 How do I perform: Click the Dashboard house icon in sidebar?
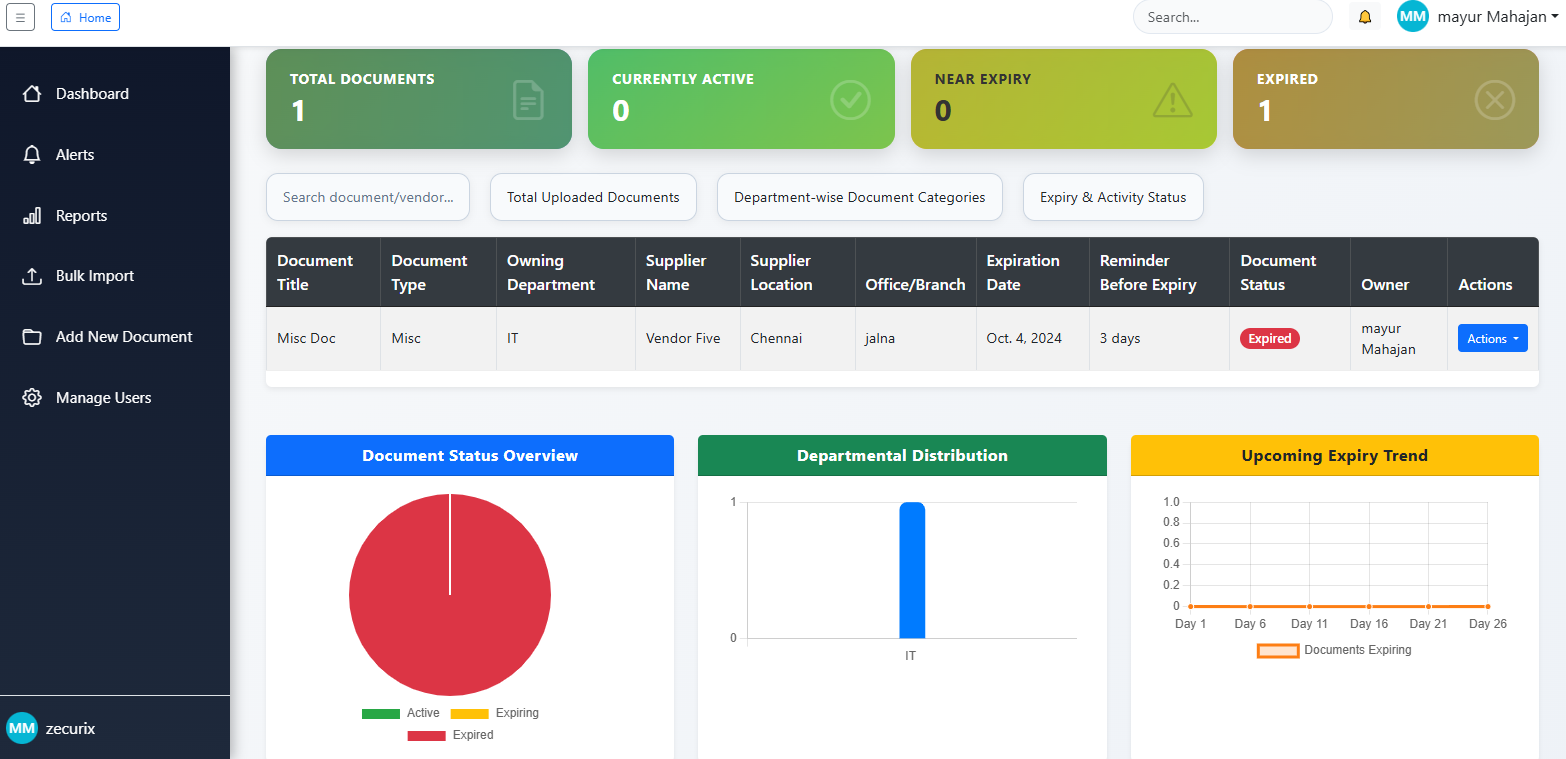coord(32,94)
